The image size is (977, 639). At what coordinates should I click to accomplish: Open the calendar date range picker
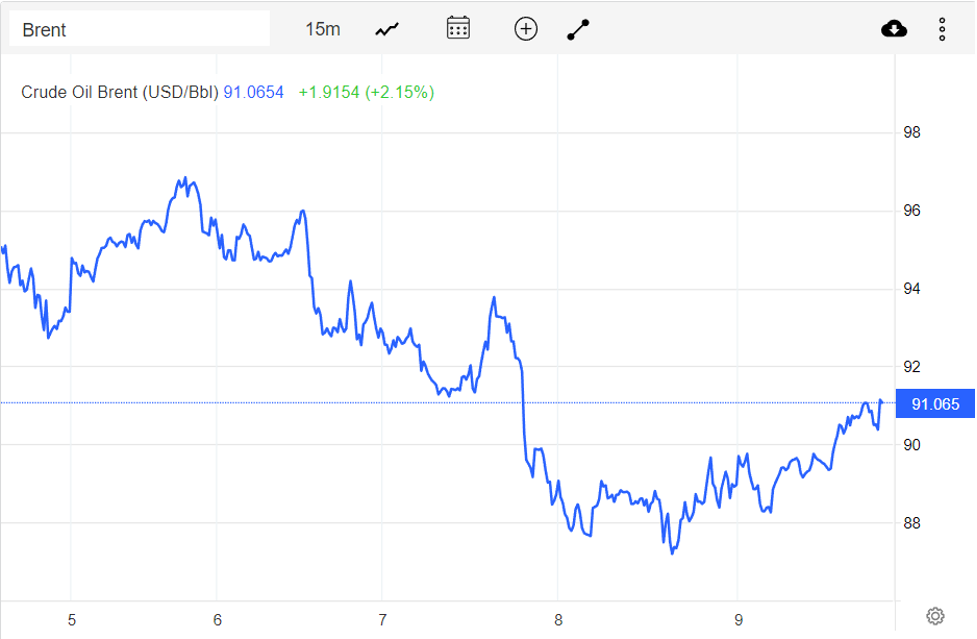457,28
